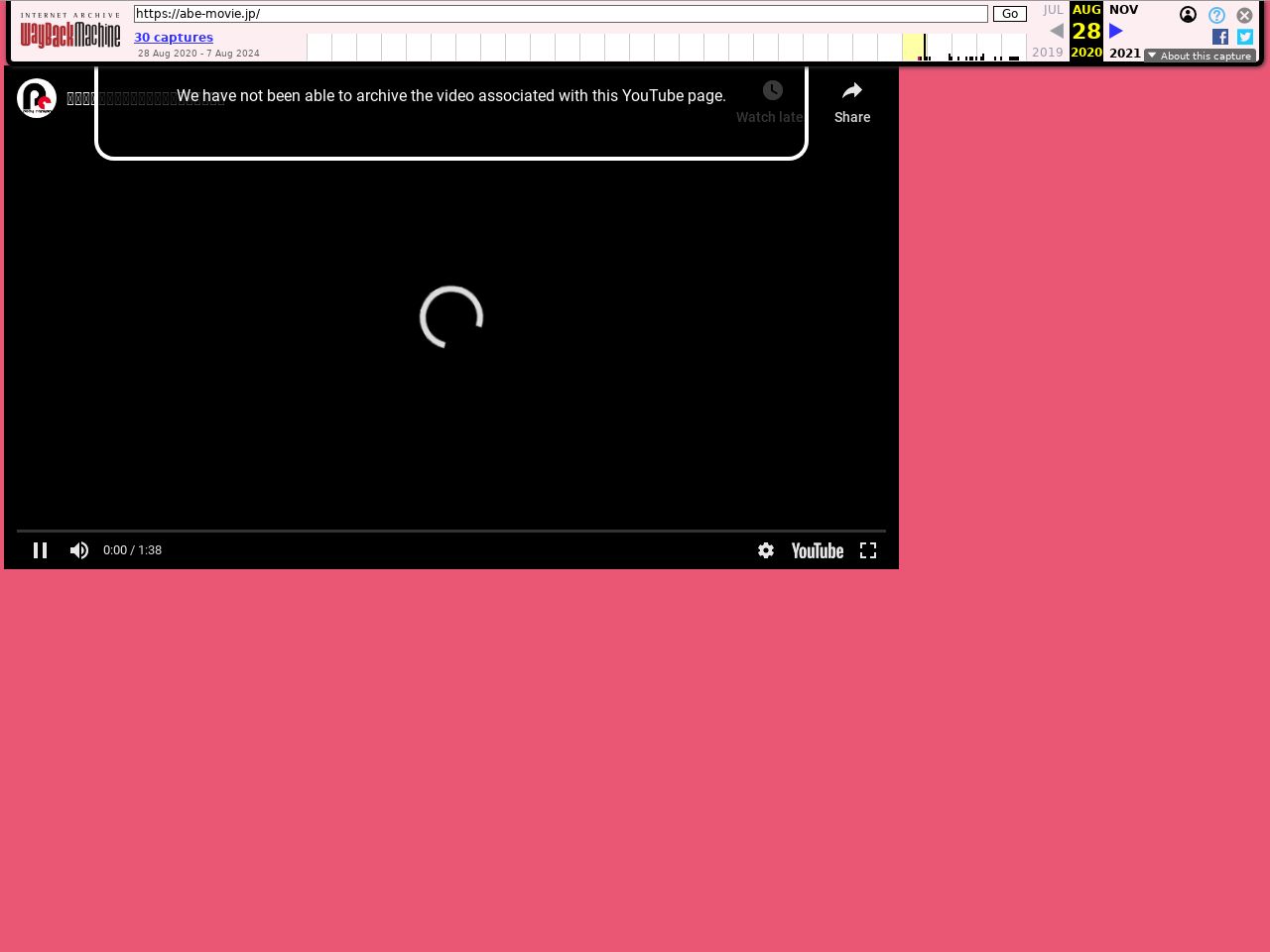Share capture on Facebook
The height and width of the screenshot is (952, 1270).
click(x=1220, y=37)
